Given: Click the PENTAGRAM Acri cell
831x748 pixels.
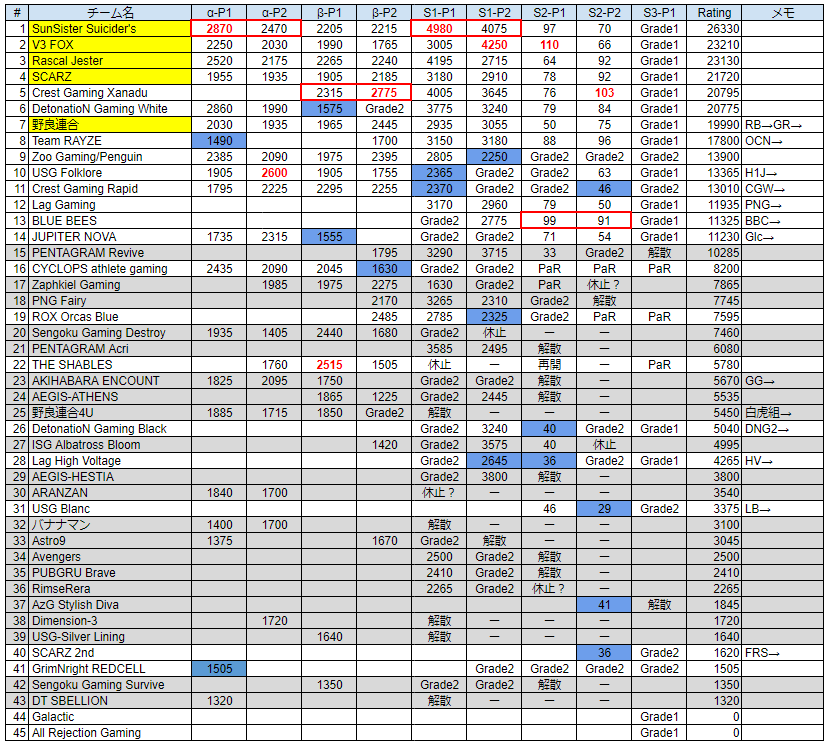Looking at the screenshot, I should click(110, 348).
